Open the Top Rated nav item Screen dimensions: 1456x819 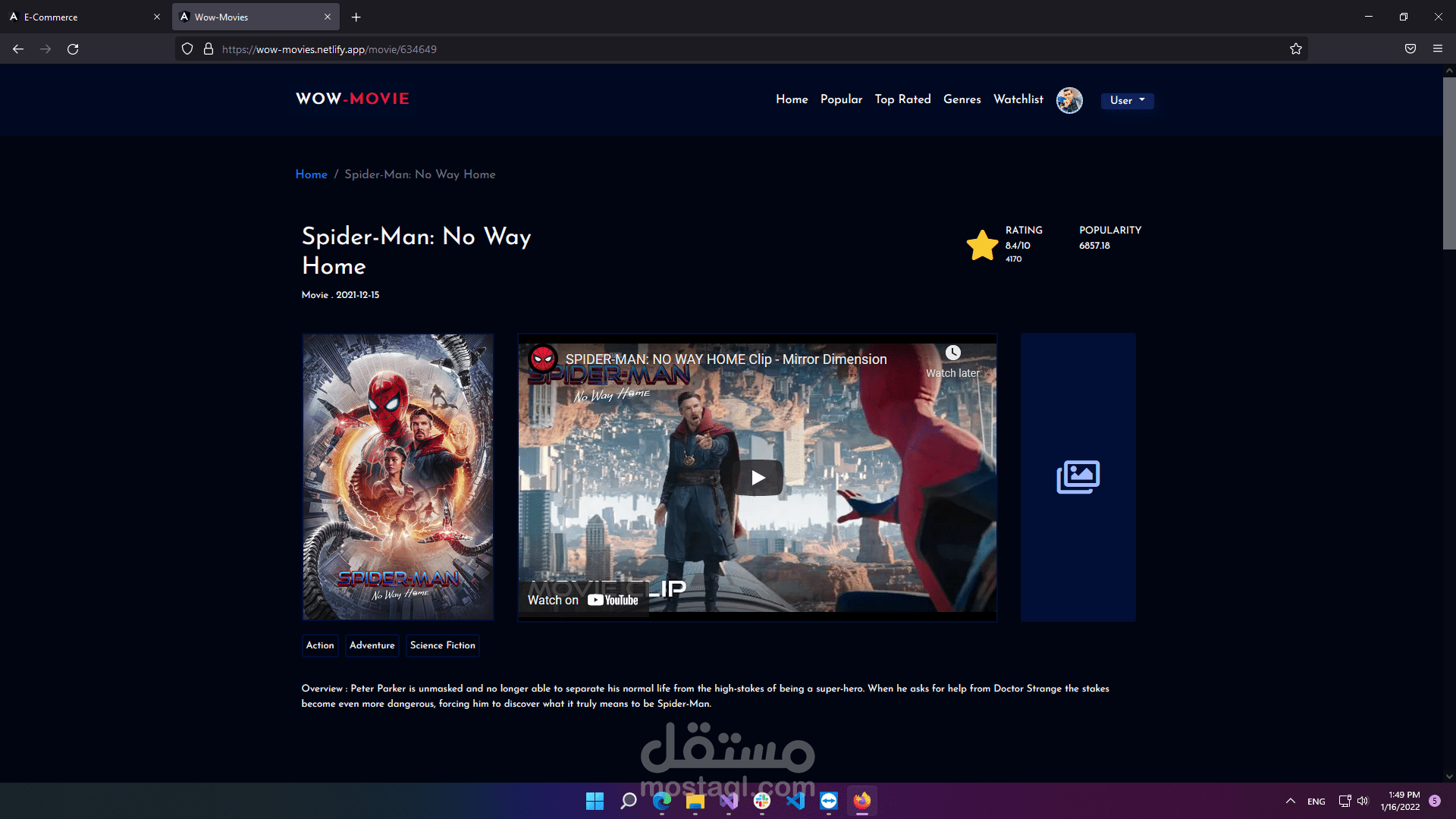902,99
